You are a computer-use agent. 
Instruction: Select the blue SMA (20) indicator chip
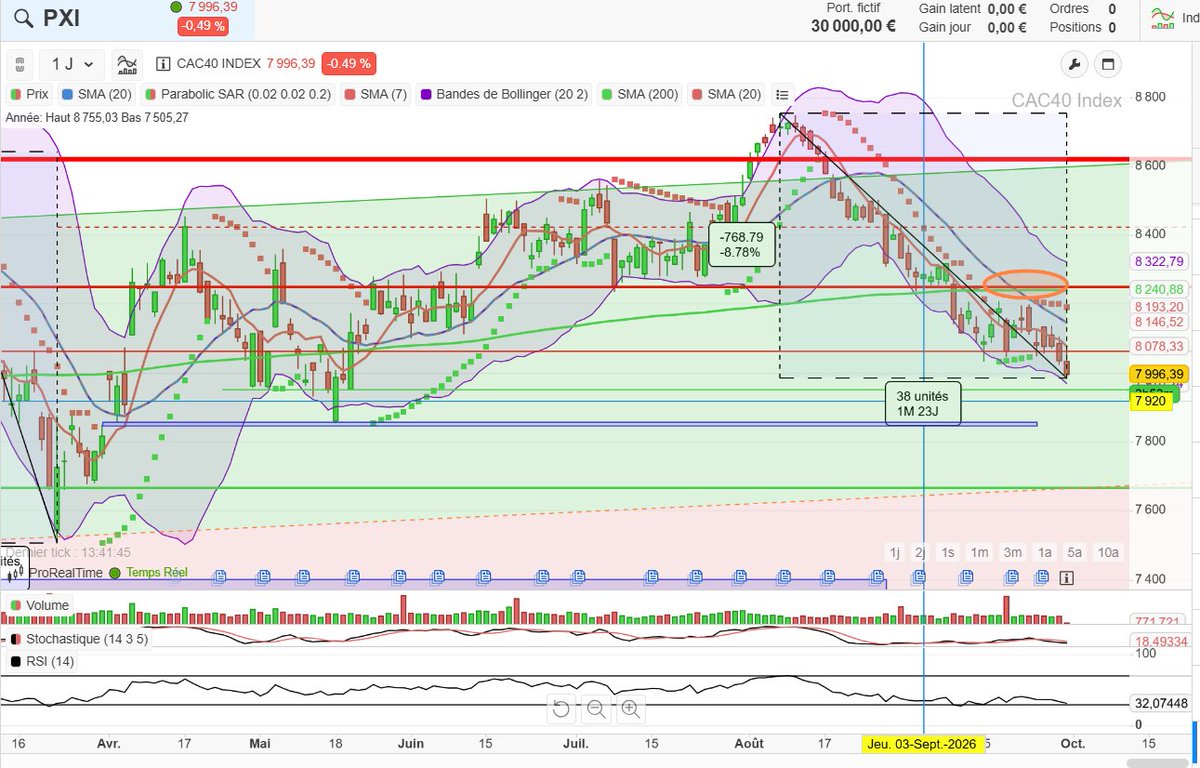(x=97, y=95)
